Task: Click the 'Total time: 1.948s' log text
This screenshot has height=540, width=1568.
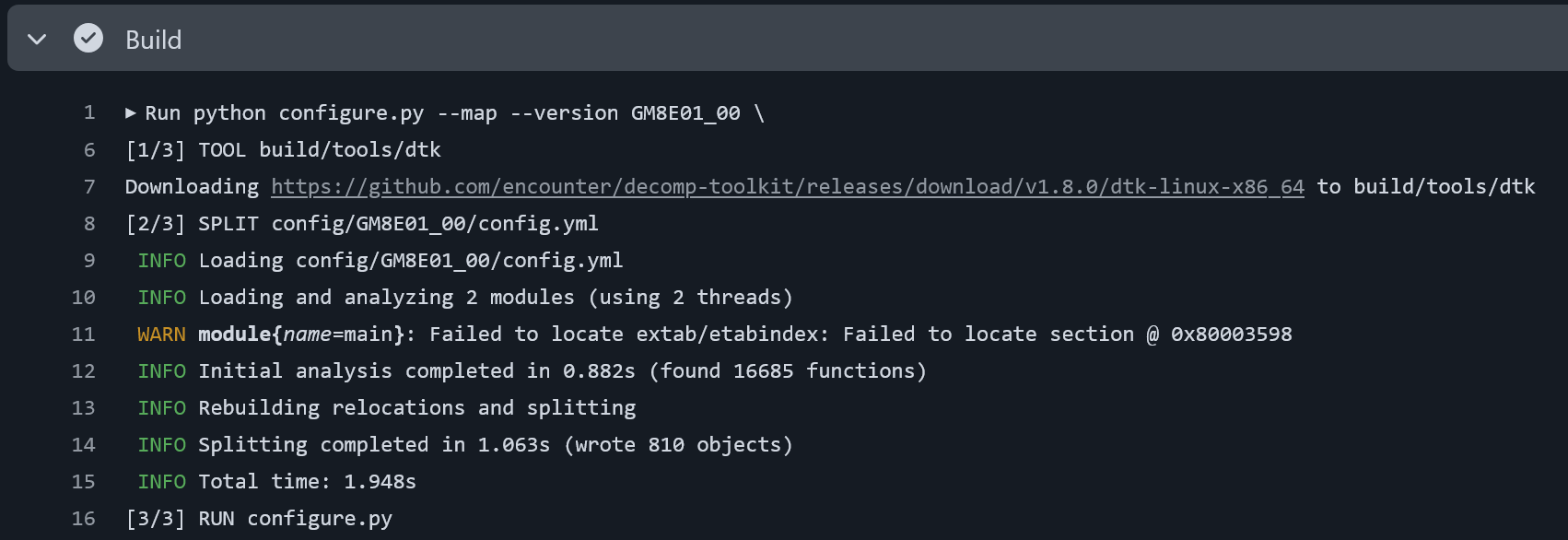Action: [307, 482]
